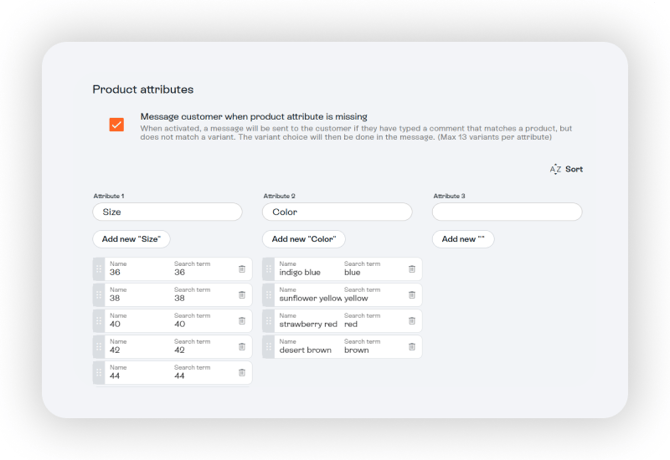Click Add new "Size" button
This screenshot has height=460, width=670.
pos(131,239)
